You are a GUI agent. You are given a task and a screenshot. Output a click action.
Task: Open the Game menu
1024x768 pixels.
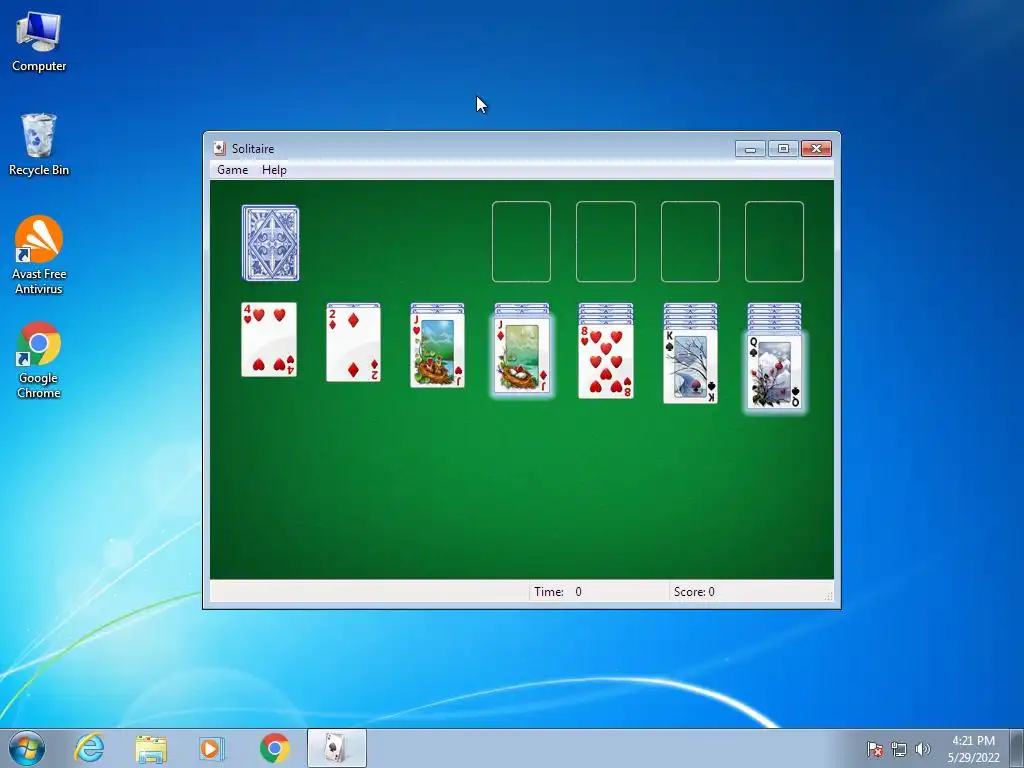pyautogui.click(x=232, y=170)
